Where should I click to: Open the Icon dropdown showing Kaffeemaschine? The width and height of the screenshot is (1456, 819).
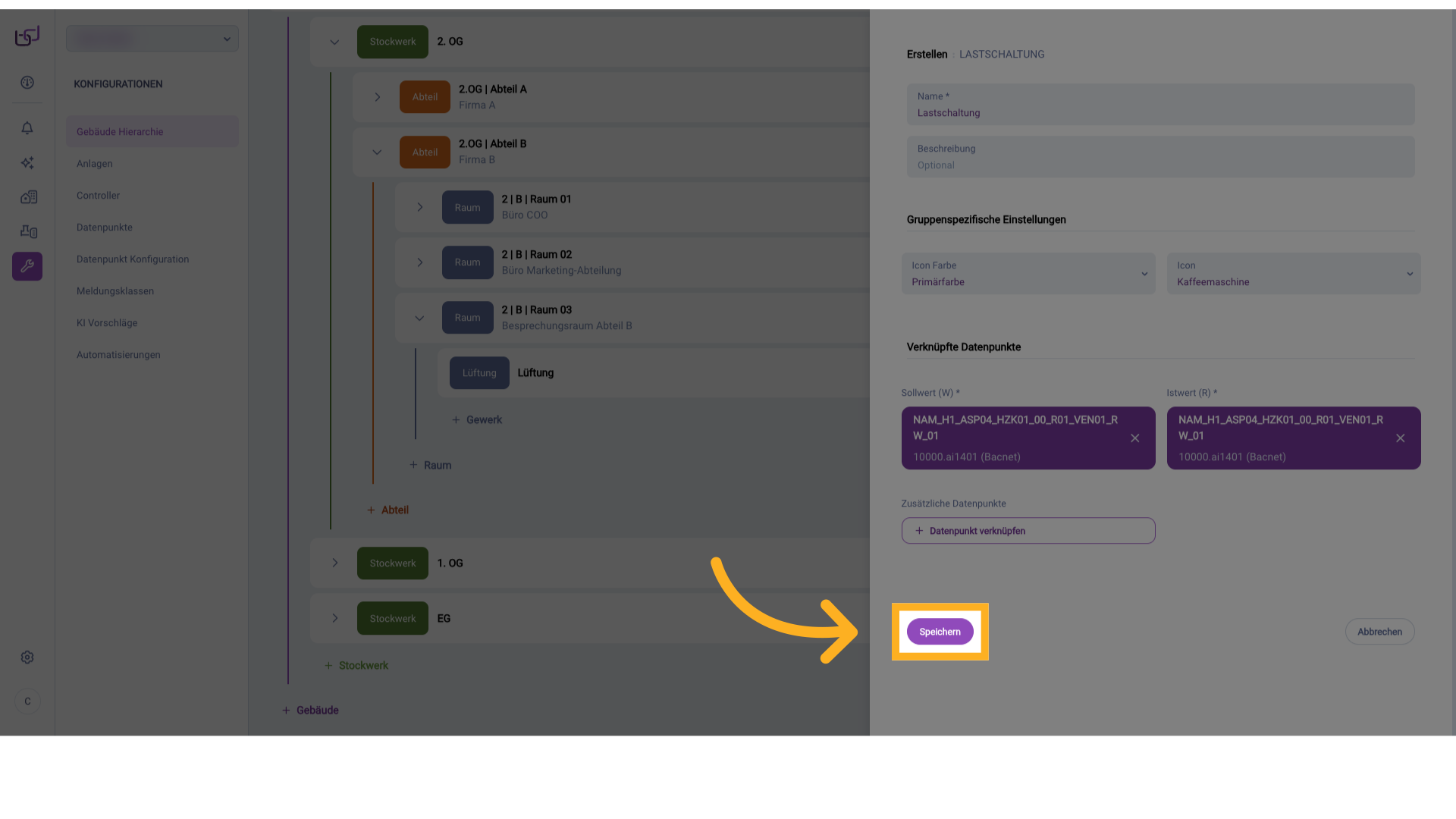tap(1294, 274)
